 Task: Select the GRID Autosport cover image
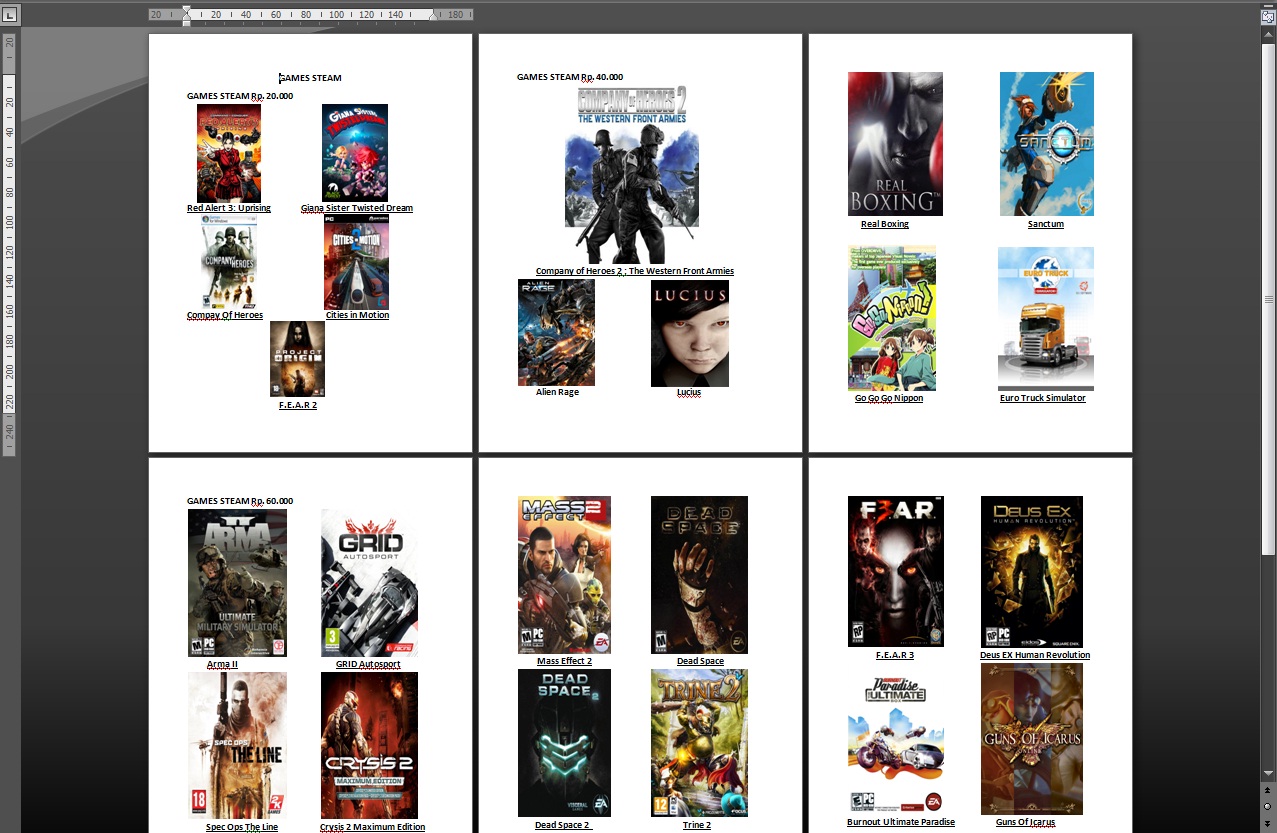(369, 583)
